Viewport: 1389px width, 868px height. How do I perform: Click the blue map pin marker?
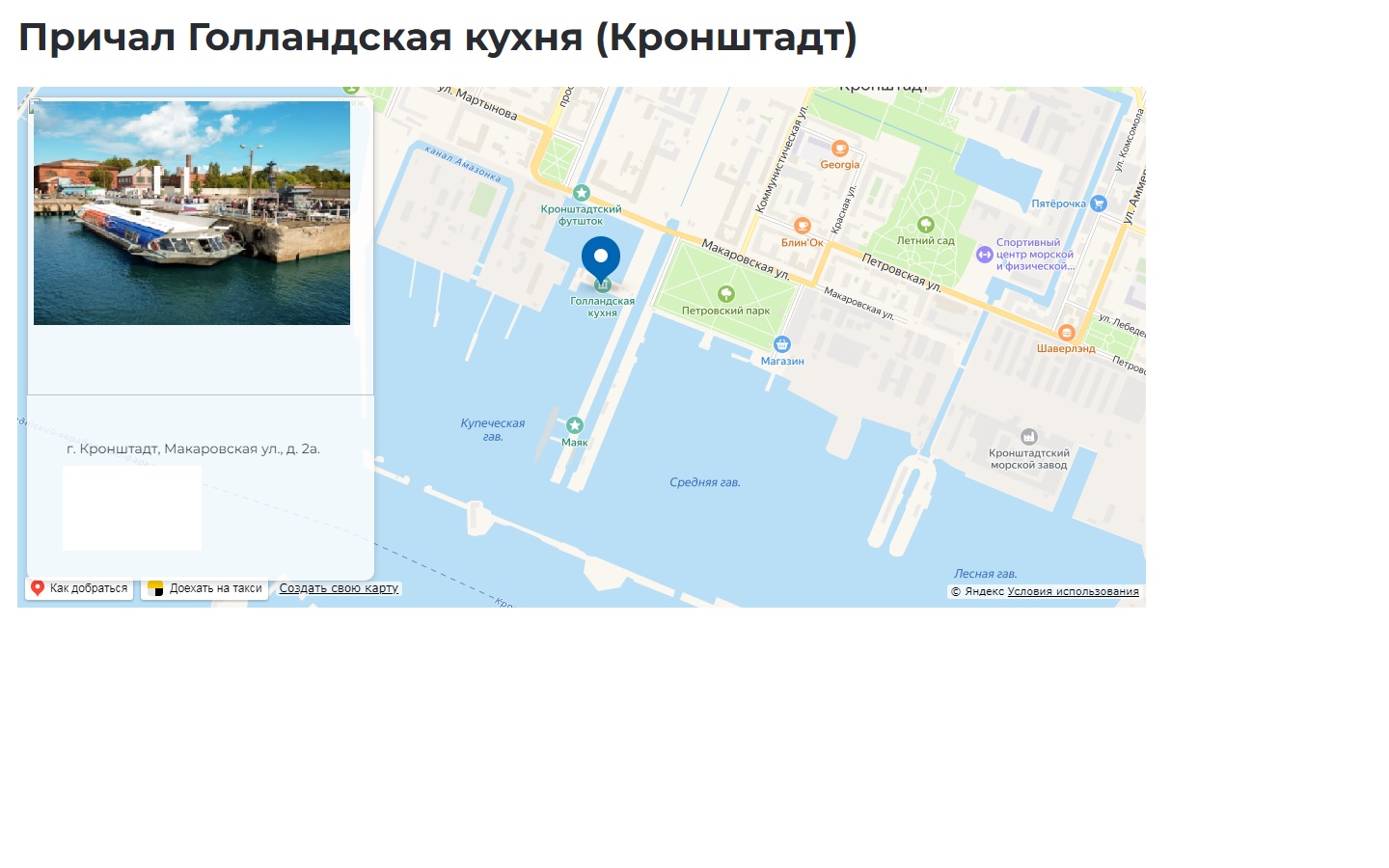click(x=601, y=258)
